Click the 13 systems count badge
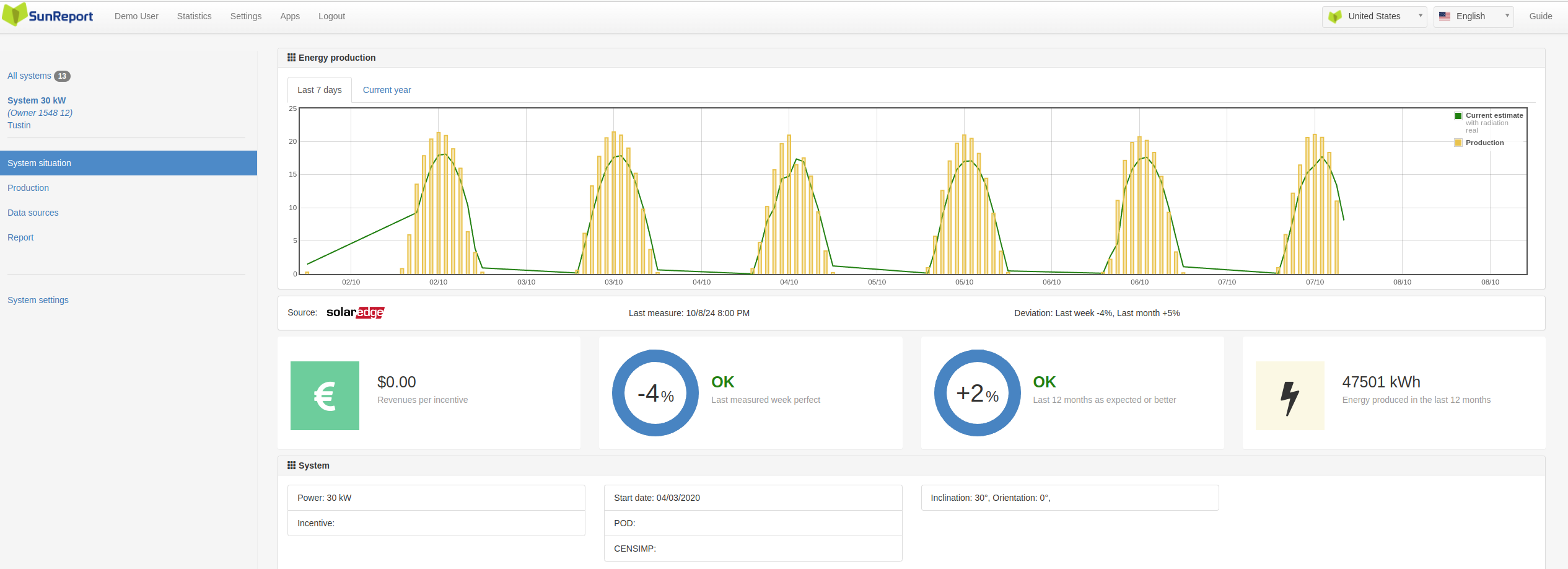 pyautogui.click(x=62, y=76)
